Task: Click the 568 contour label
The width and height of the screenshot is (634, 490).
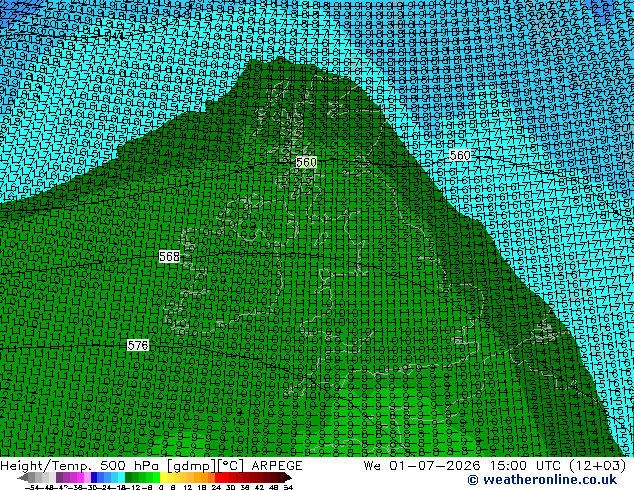Action: tap(169, 256)
